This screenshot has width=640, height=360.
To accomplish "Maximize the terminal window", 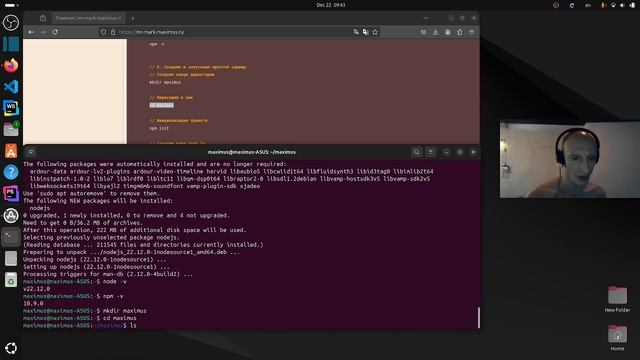I will tap(460, 152).
